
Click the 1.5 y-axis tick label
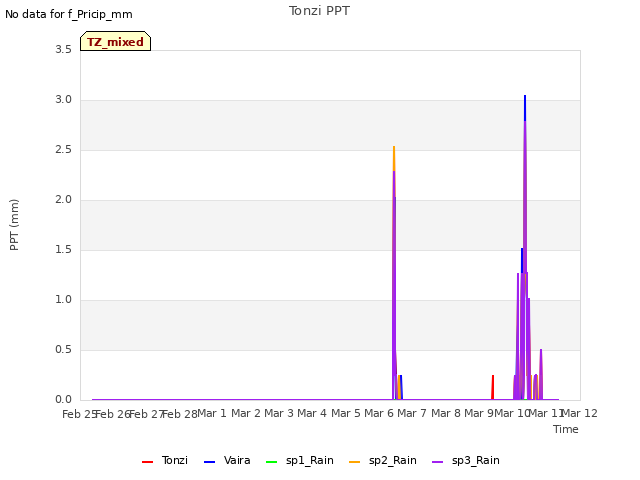point(63,249)
